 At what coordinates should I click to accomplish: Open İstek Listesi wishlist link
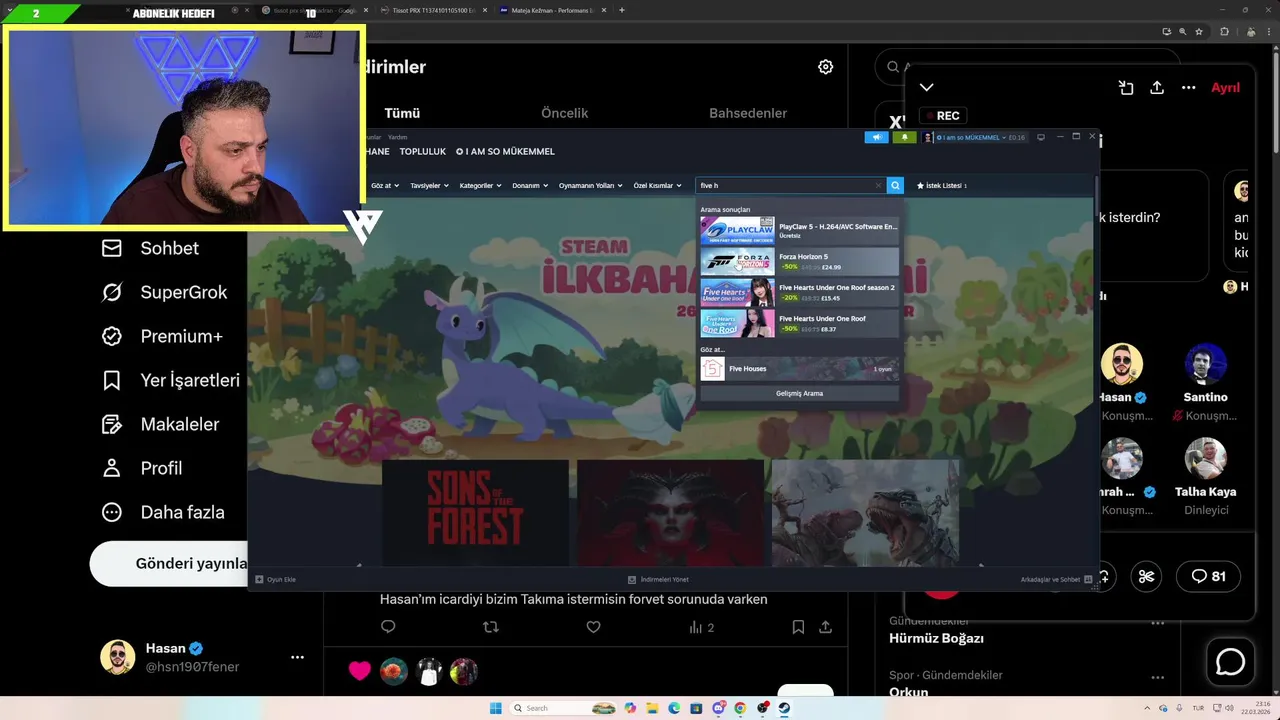[x=941, y=185]
